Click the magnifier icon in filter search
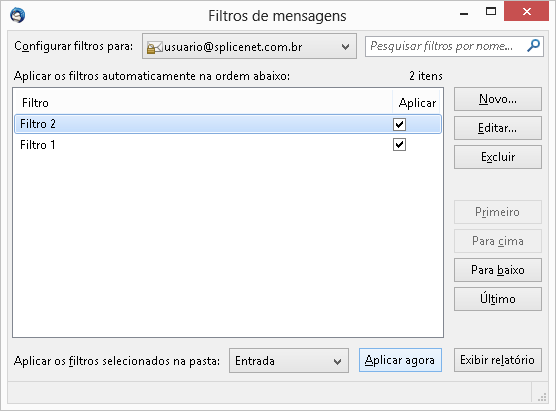Image resolution: width=556 pixels, height=411 pixels. tap(533, 46)
